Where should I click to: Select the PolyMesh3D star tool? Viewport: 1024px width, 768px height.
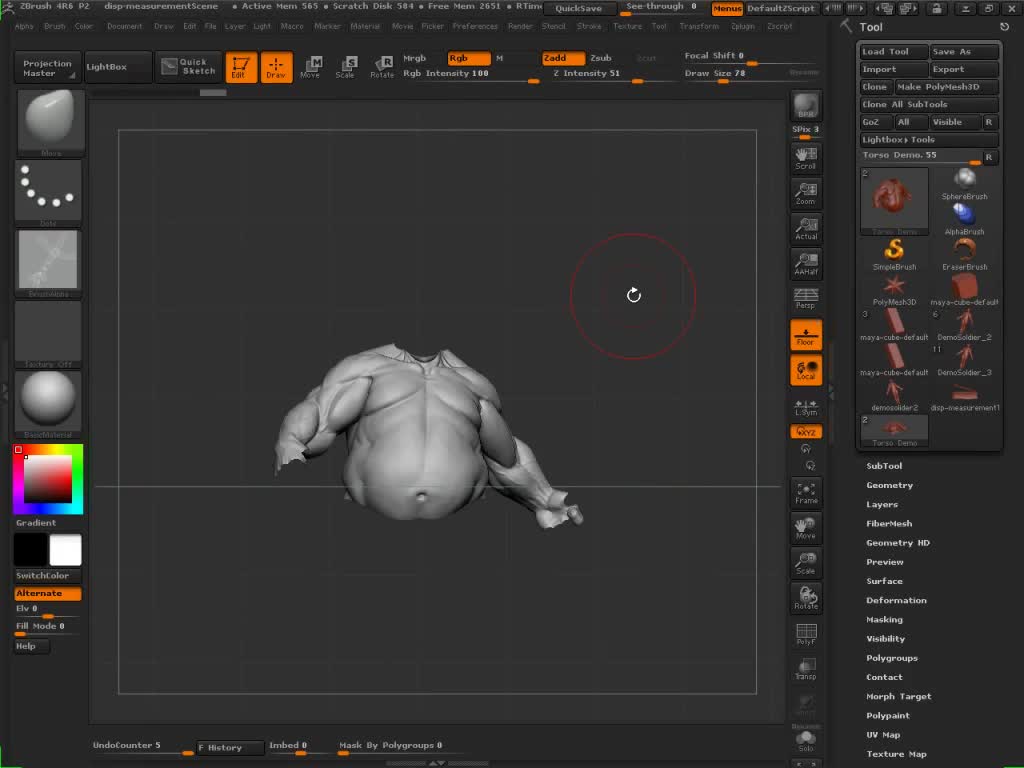tap(894, 289)
